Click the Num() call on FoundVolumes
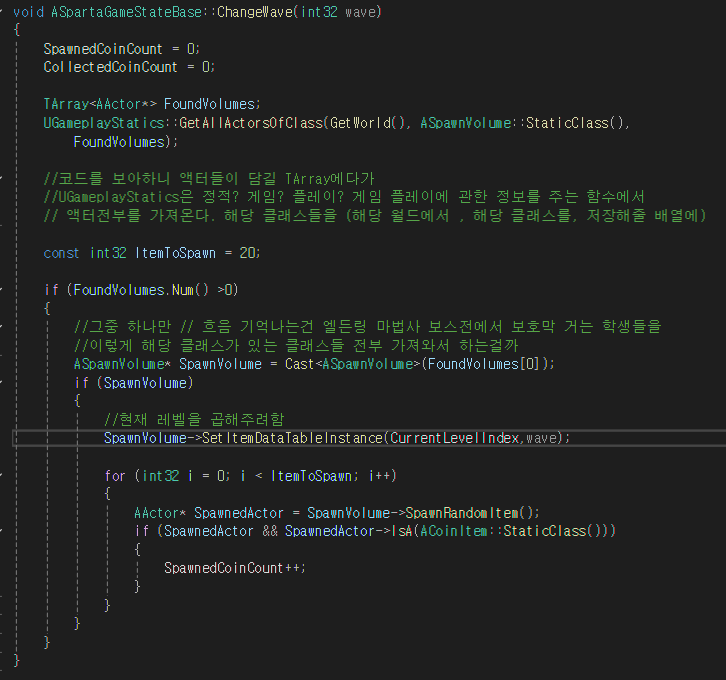 tap(190, 290)
